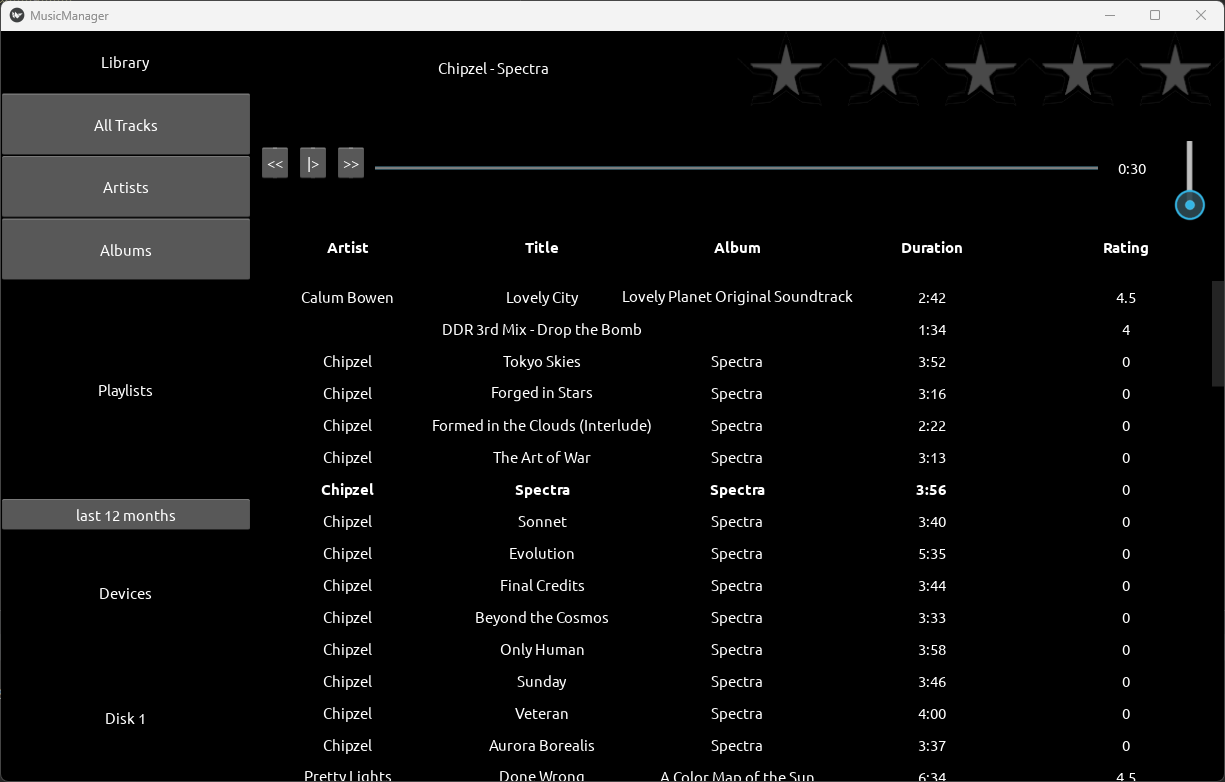
Task: Show the Artists list
Action: [x=125, y=187]
